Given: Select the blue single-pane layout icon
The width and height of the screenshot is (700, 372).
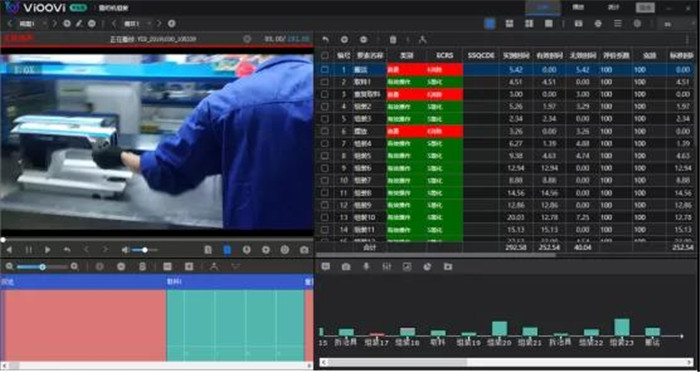Looking at the screenshot, I should click(490, 24).
